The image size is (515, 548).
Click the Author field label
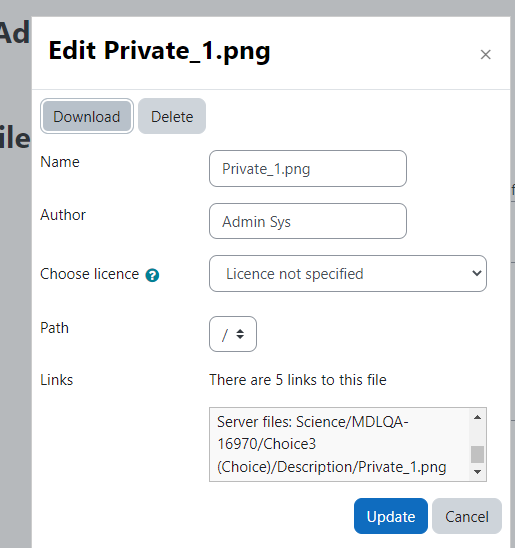coord(63,215)
